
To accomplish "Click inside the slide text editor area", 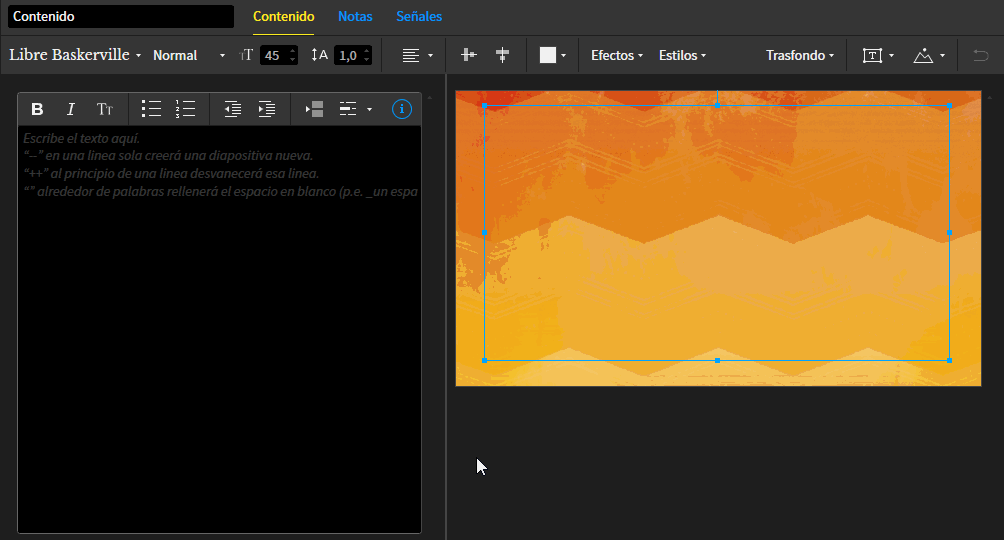I will pyautogui.click(x=220, y=329).
